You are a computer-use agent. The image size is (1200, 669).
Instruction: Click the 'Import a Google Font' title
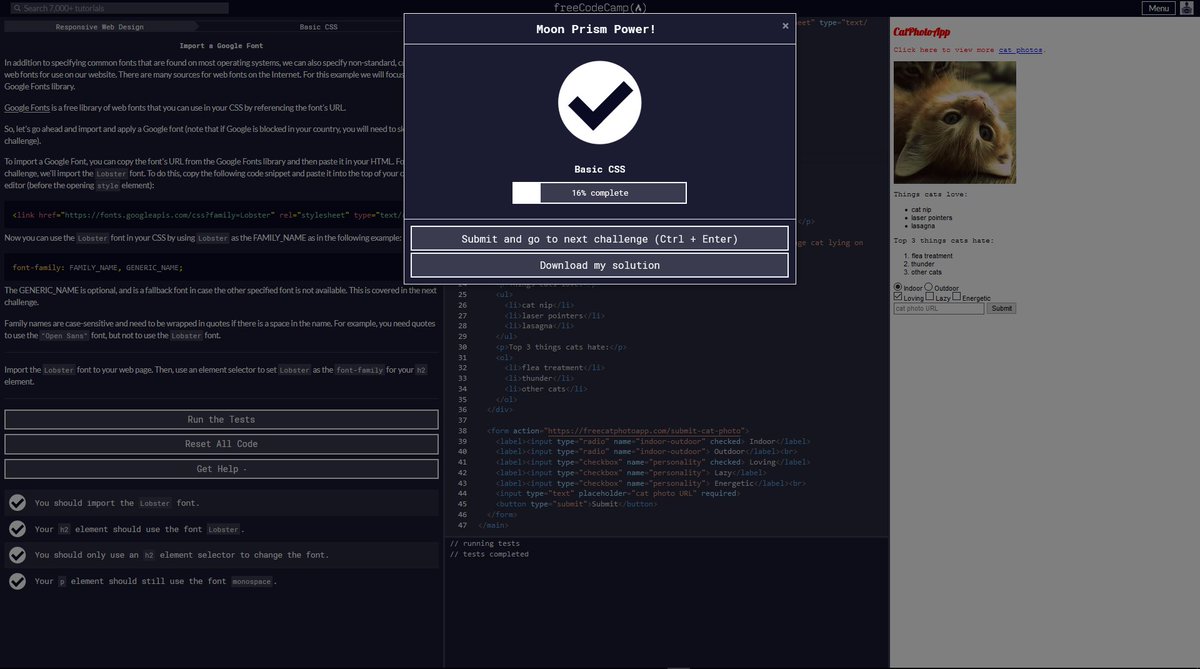(221, 46)
